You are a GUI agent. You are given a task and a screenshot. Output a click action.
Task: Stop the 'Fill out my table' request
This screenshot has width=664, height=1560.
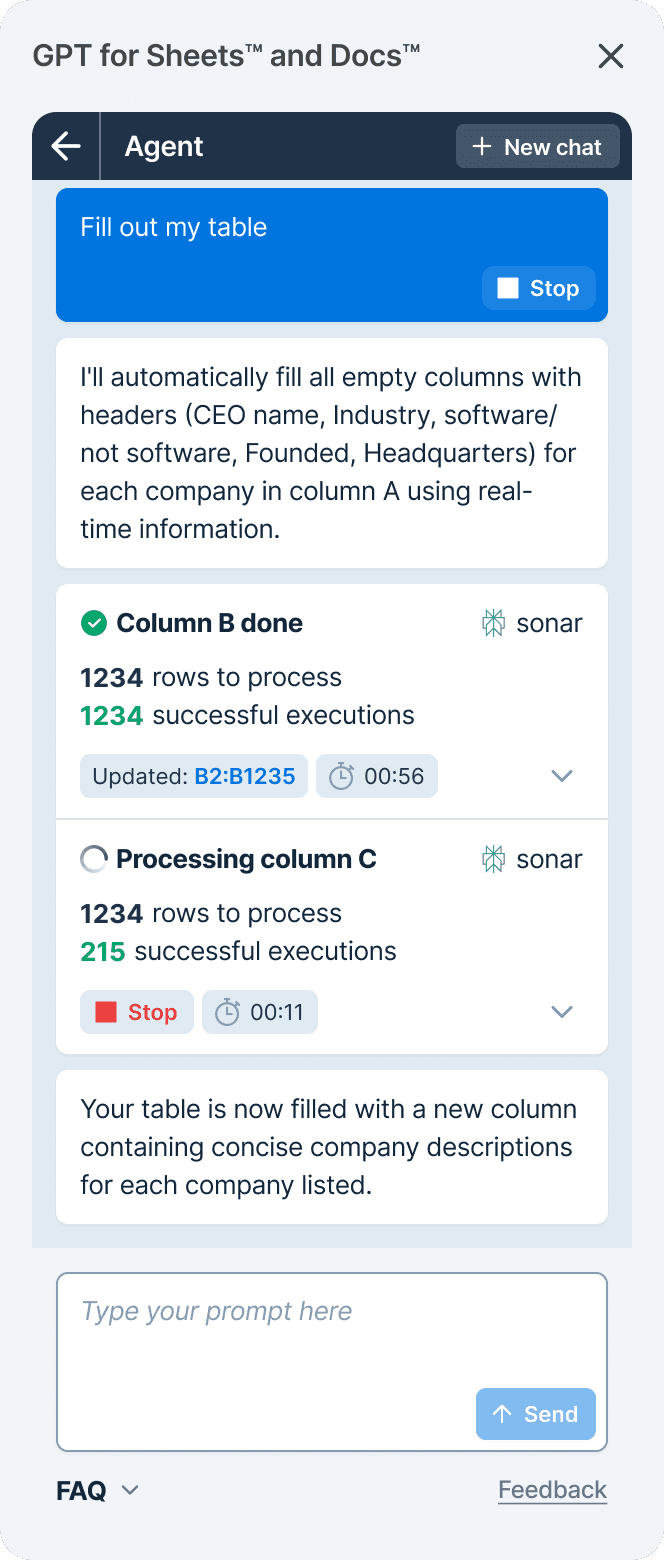(x=539, y=288)
